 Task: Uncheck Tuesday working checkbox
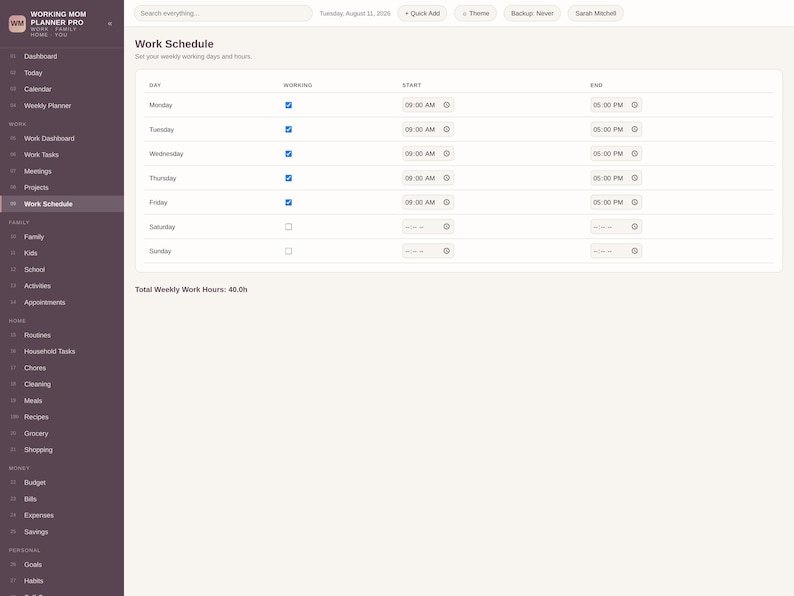[x=289, y=129]
